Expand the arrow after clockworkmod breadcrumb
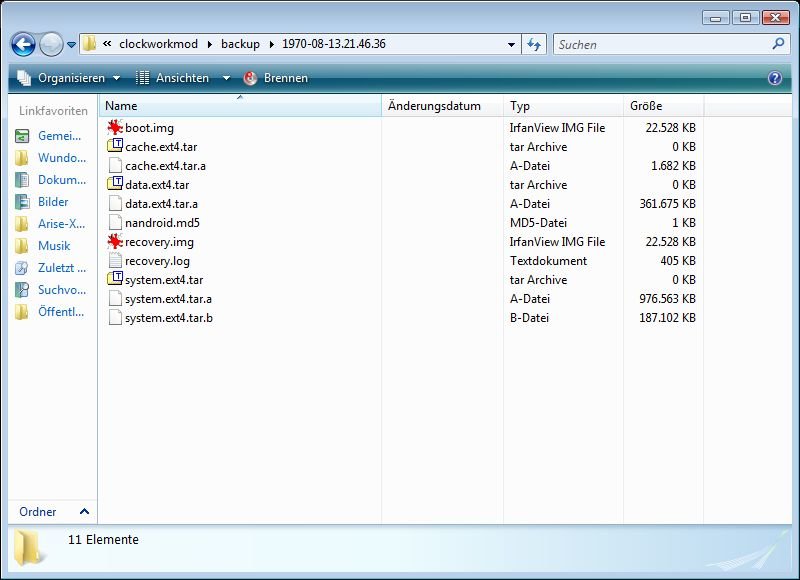The height and width of the screenshot is (580, 800). coord(210,44)
